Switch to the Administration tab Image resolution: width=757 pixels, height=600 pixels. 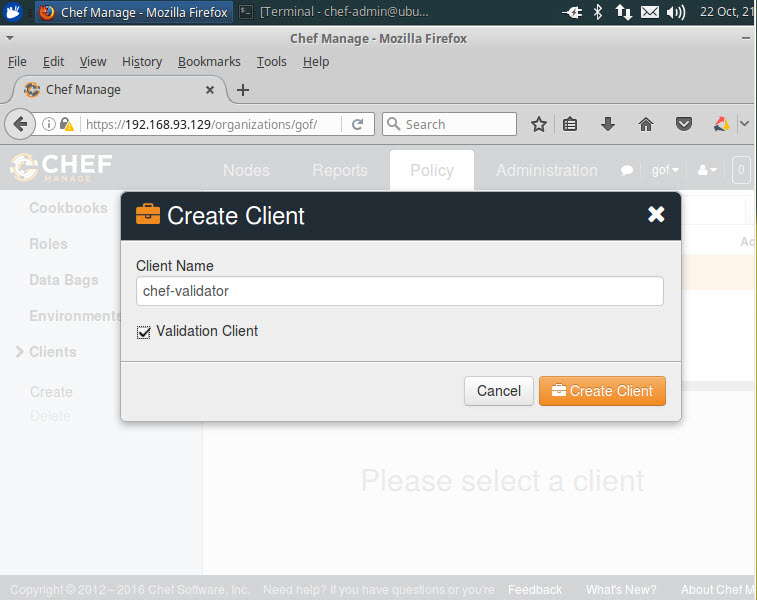[x=547, y=170]
